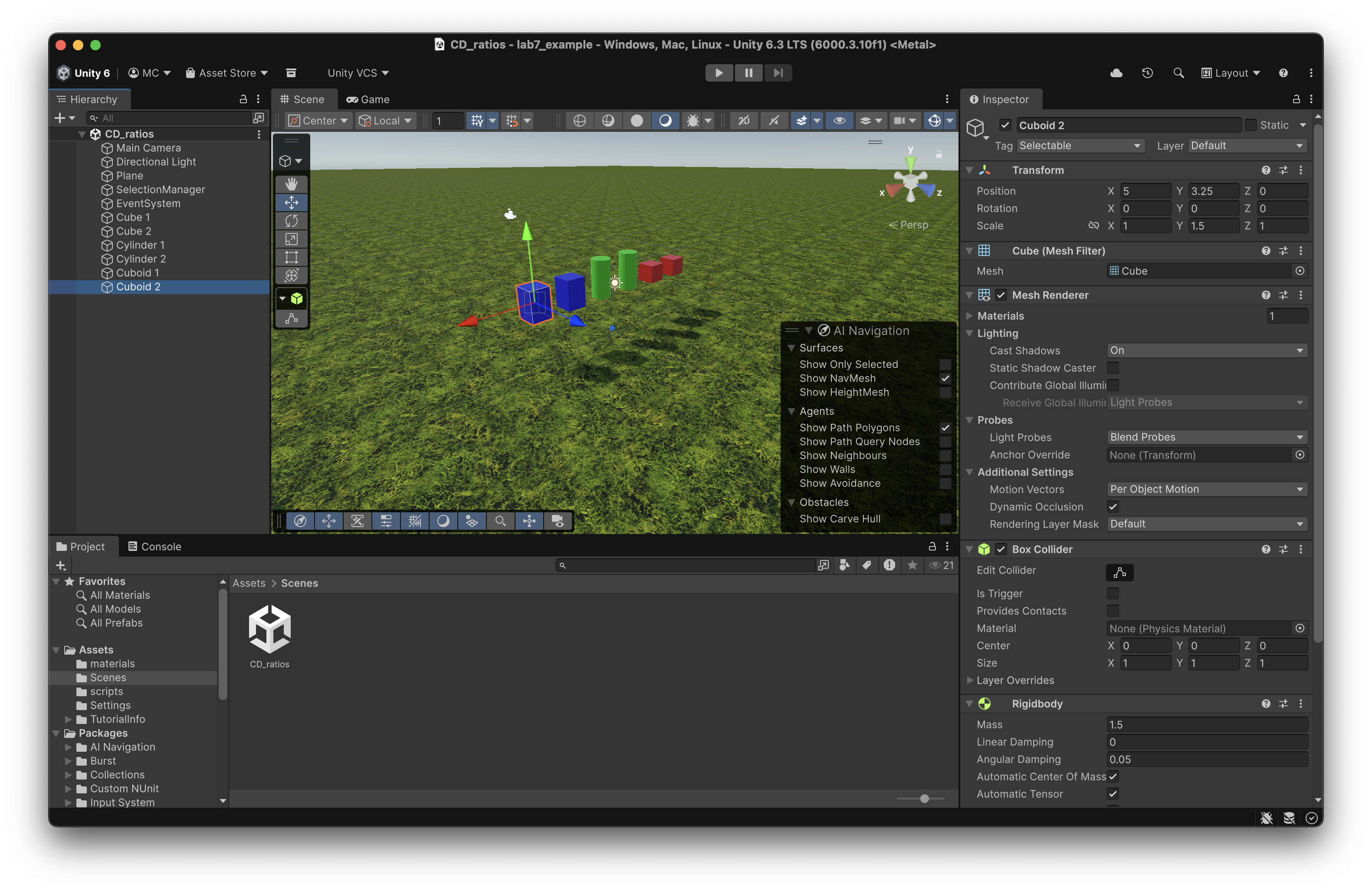Select the Move tool in the Scene toolbar
The image size is (1372, 891).
tap(291, 202)
